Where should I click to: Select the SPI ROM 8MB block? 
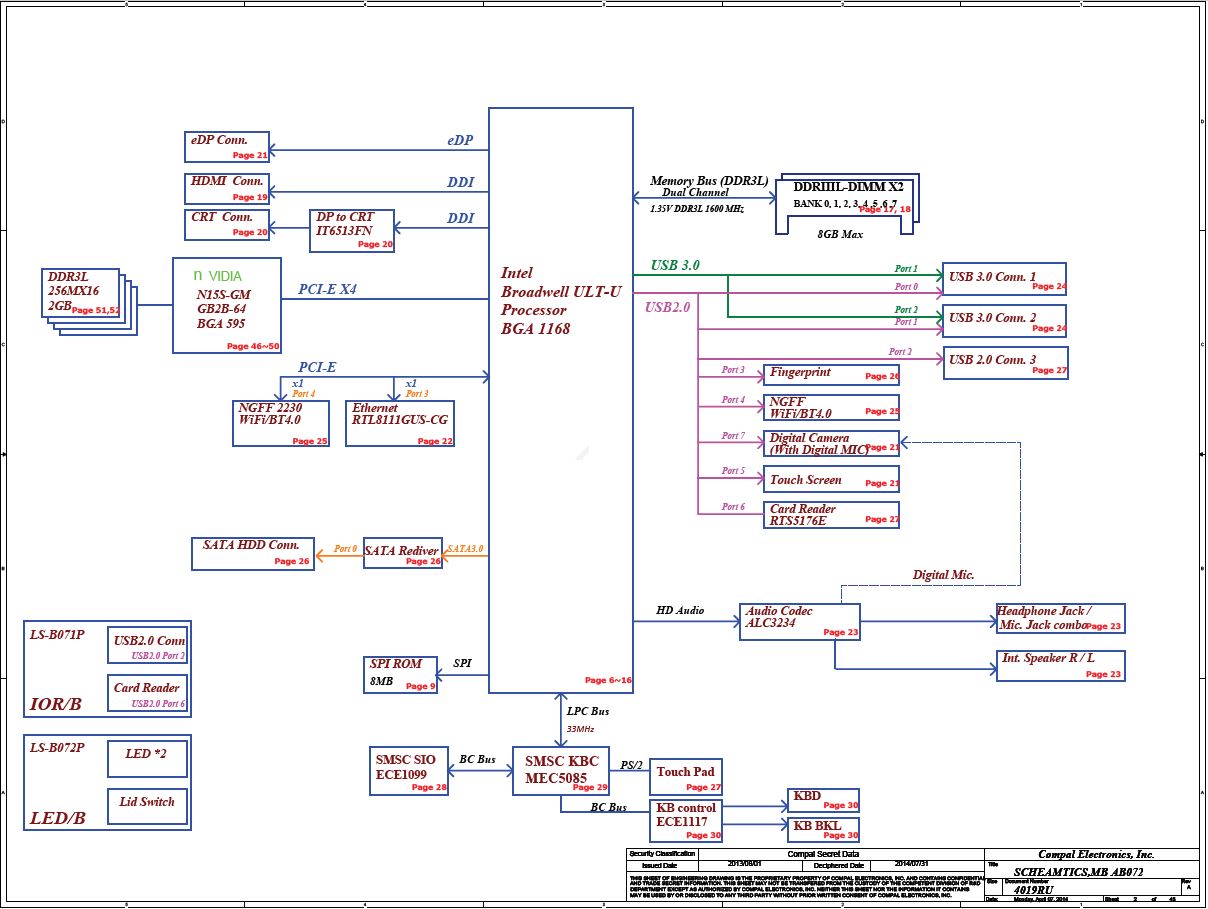tap(401, 674)
